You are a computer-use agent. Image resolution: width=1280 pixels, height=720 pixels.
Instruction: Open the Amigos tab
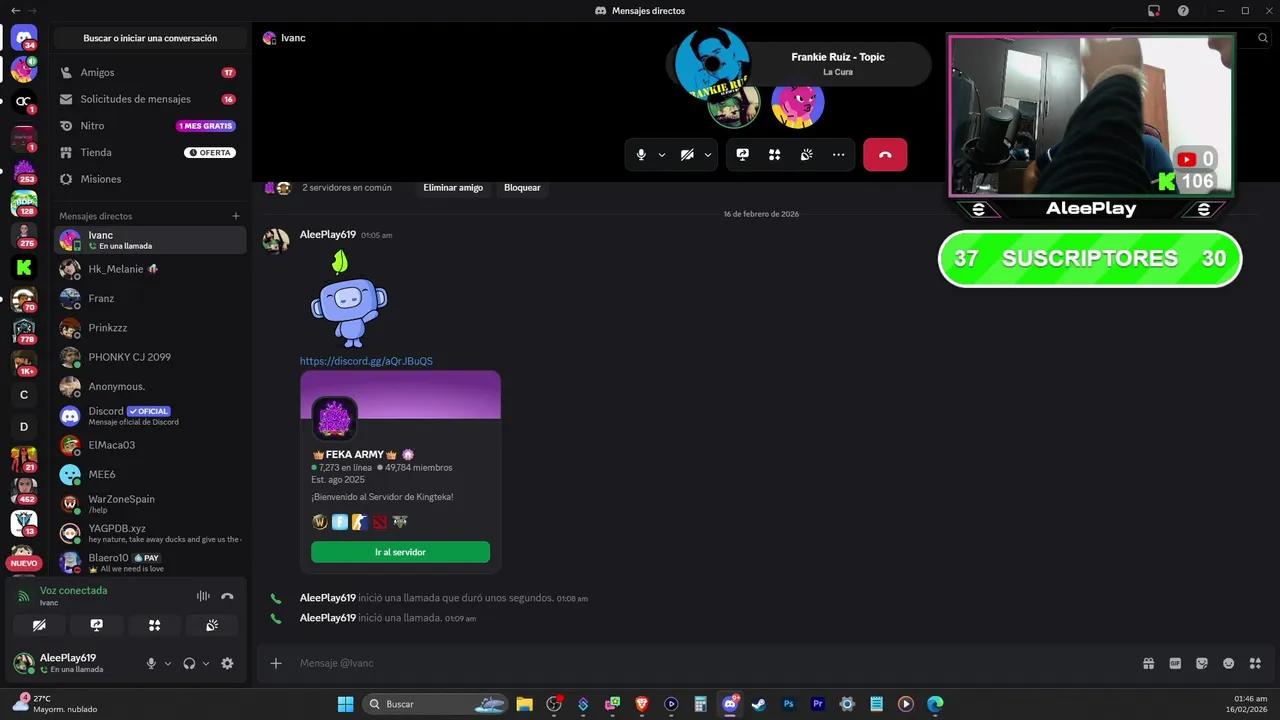[x=149, y=73]
